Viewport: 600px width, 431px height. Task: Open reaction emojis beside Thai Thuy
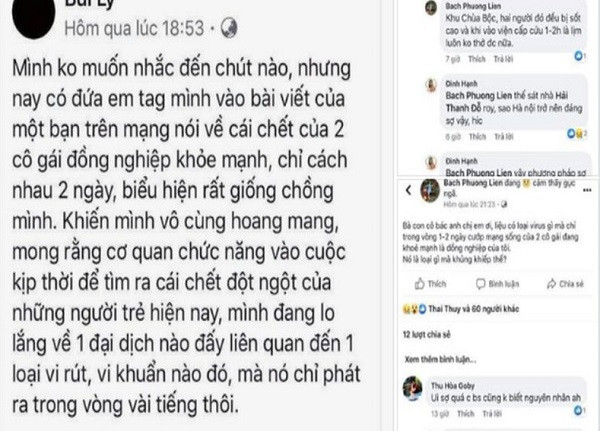[414, 309]
